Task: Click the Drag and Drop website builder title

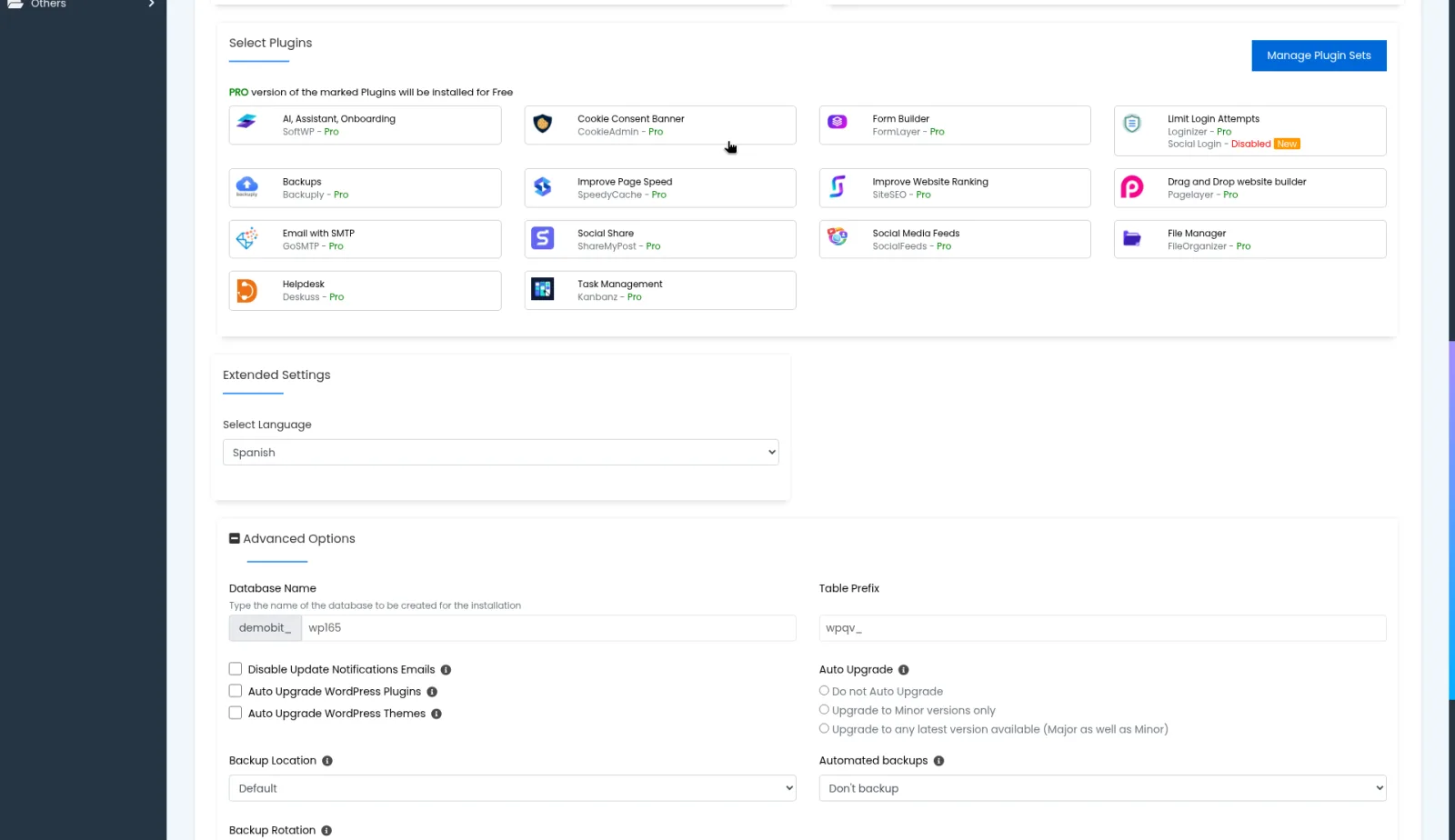Action: point(1237,182)
